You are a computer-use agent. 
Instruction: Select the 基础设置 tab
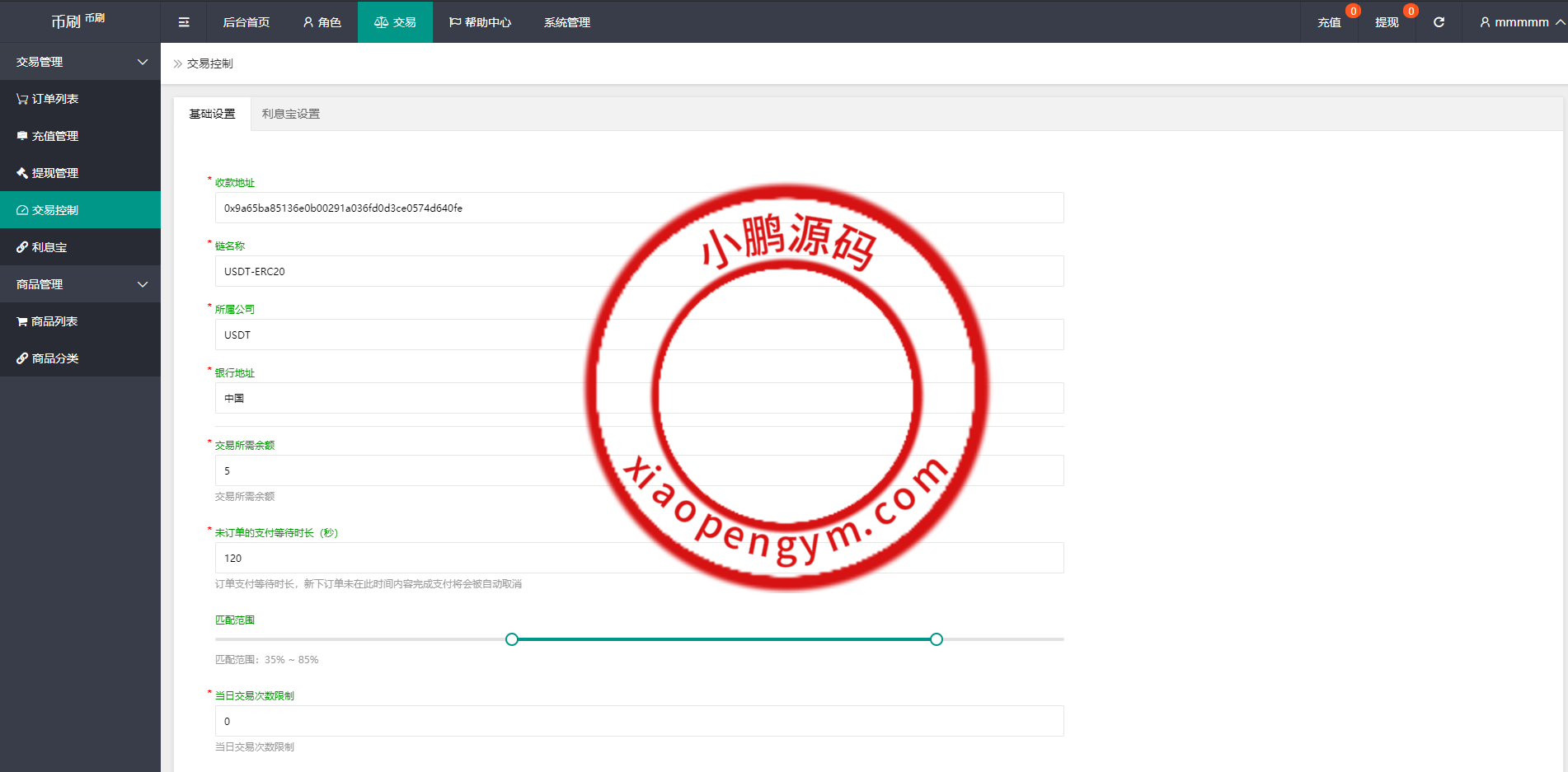[212, 114]
